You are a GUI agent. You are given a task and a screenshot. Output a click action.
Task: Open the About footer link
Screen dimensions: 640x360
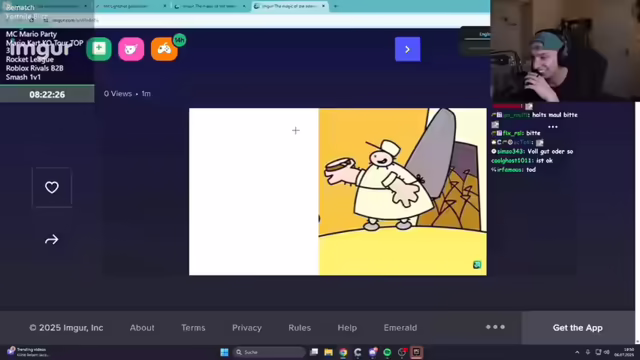tap(142, 328)
